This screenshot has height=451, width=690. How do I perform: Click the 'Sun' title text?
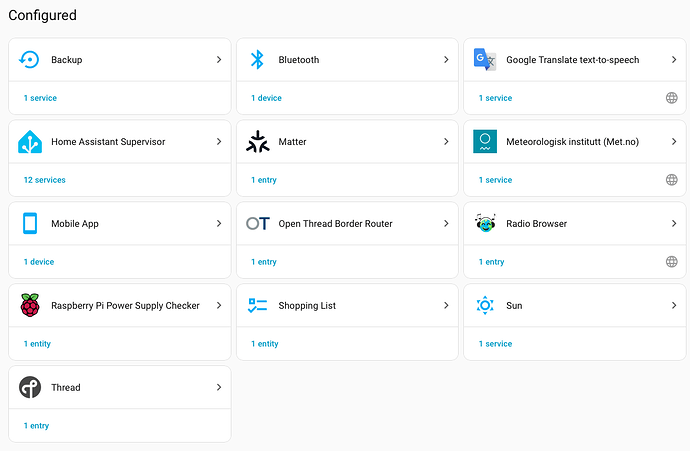click(514, 305)
